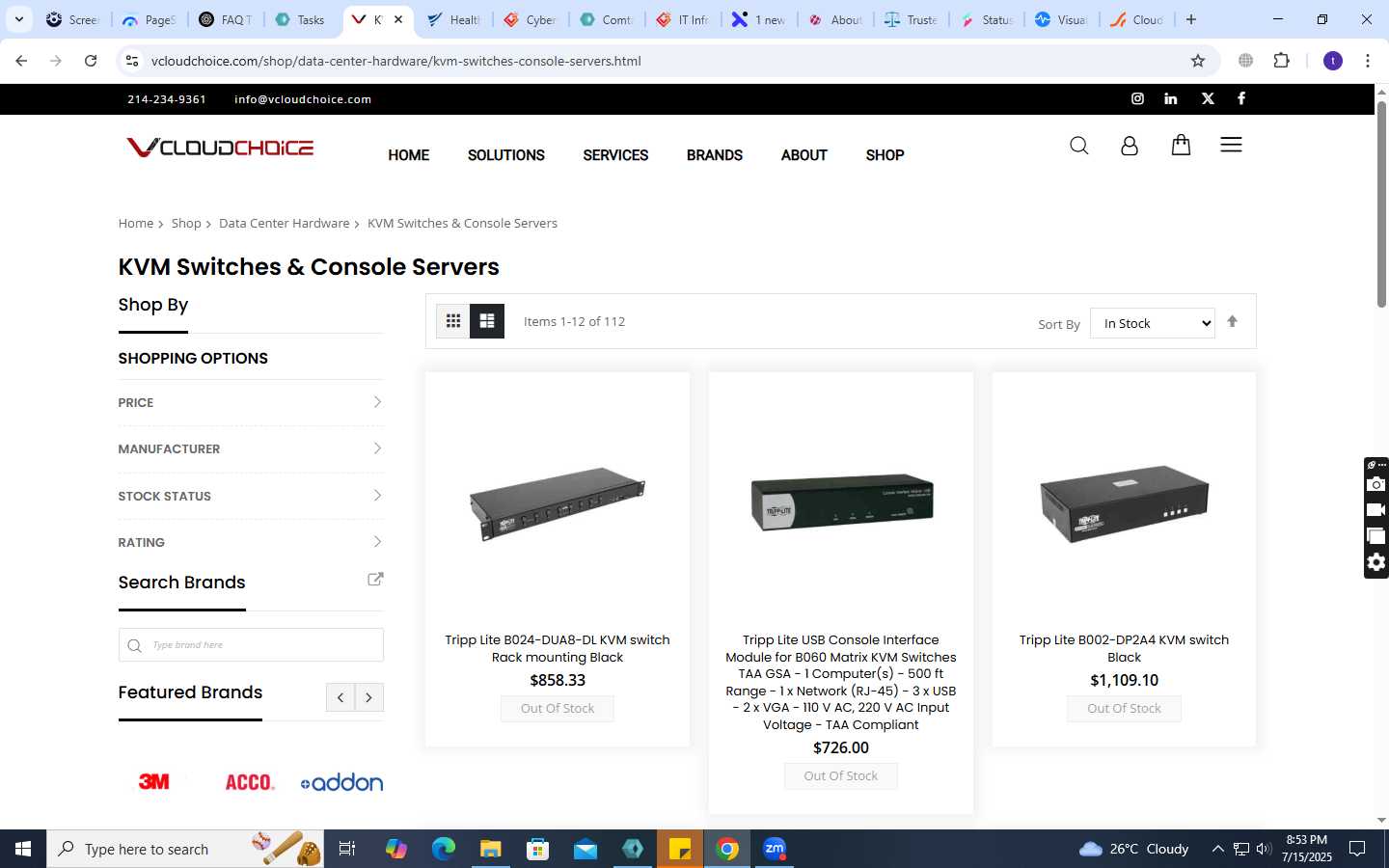Expand the STOCK STATUS filter
This screenshot has width=1389, height=868.
tap(251, 496)
